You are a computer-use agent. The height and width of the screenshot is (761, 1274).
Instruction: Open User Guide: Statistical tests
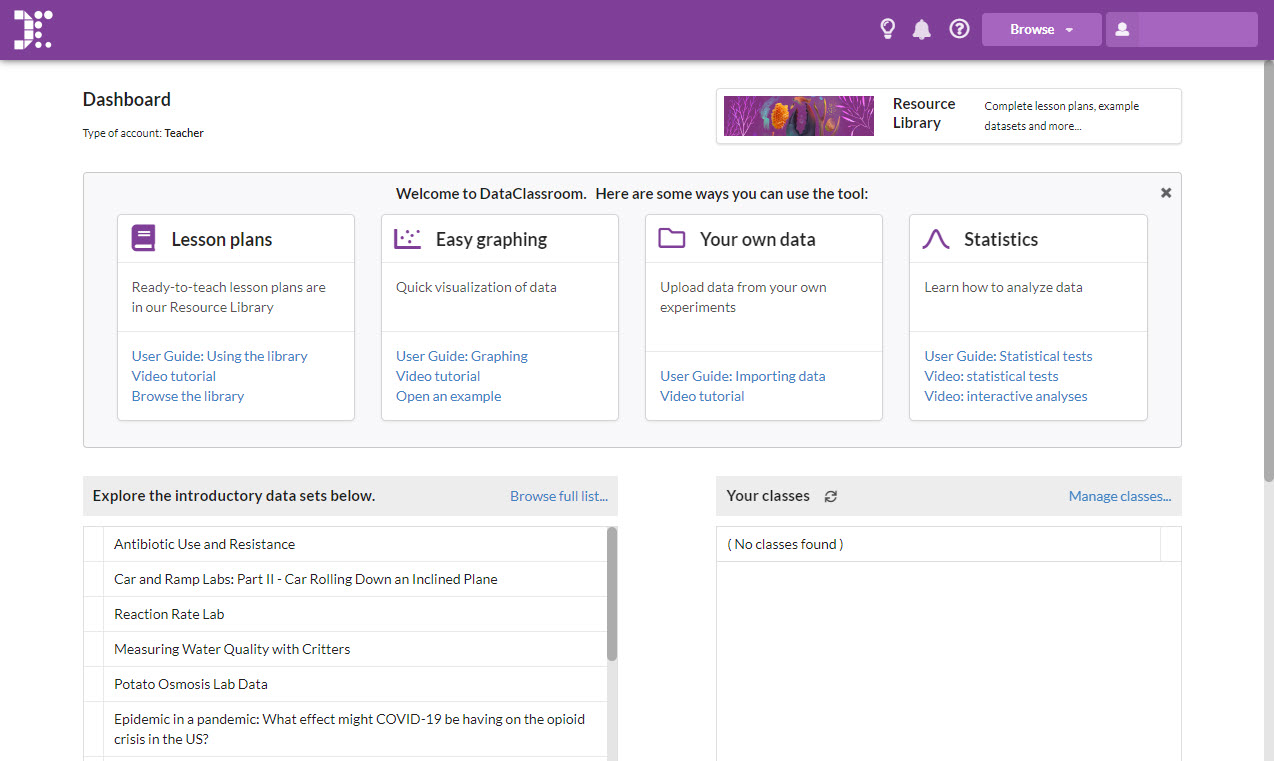1008,356
